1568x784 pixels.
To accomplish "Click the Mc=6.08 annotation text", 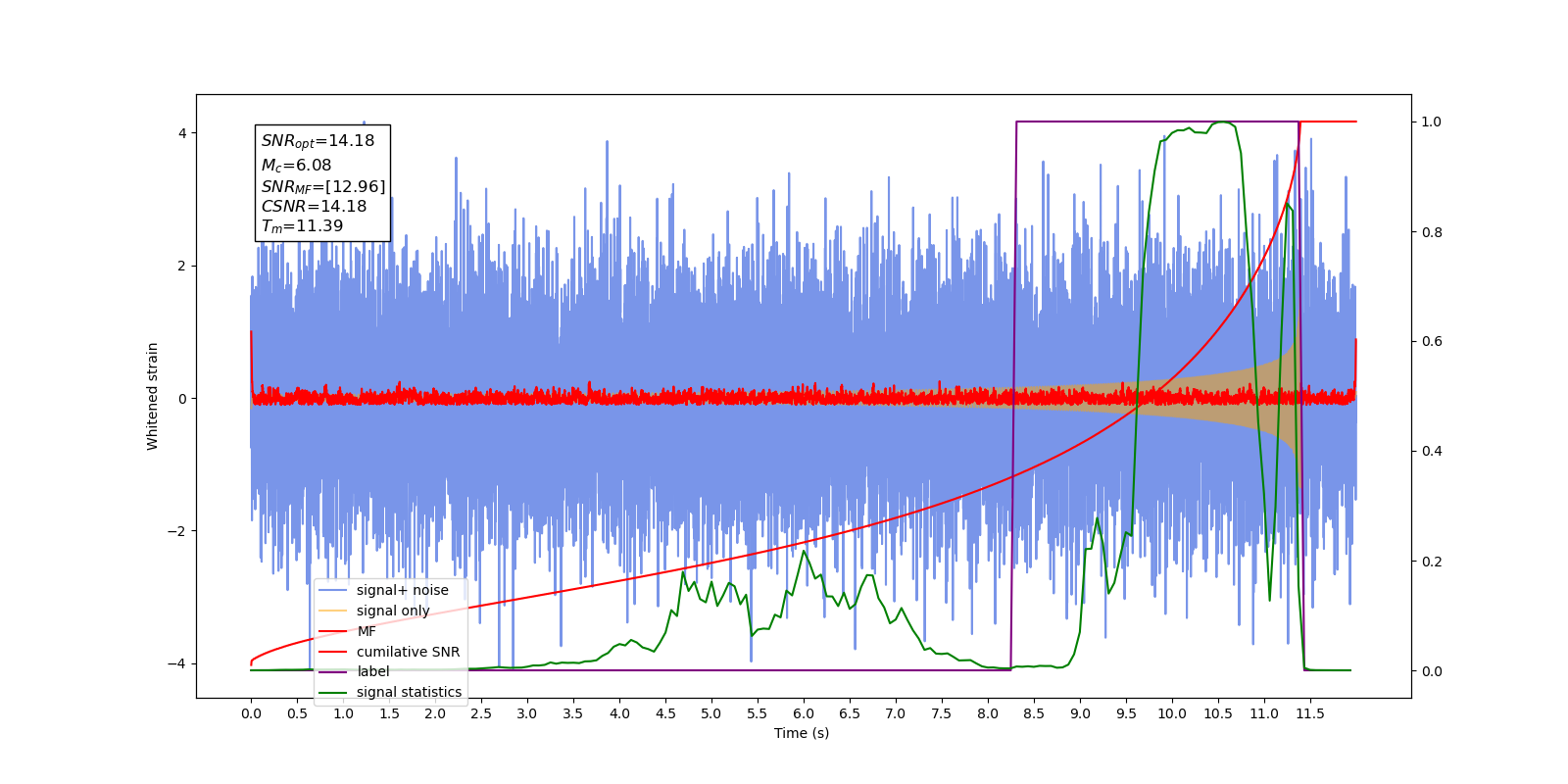I will point(296,166).
